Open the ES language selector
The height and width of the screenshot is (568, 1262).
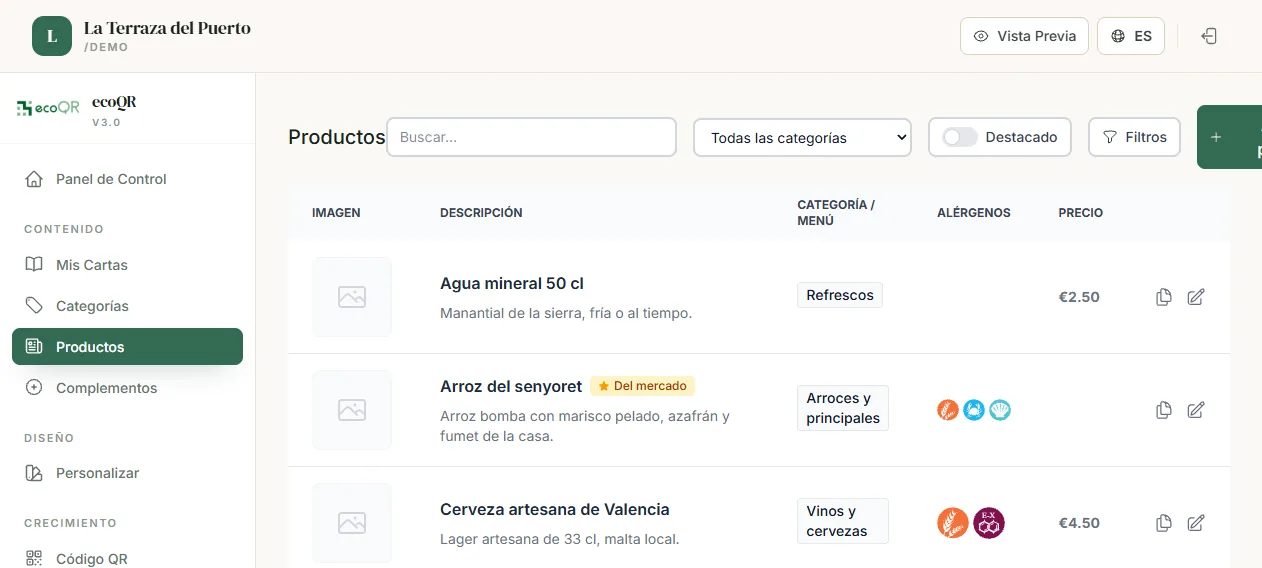tap(1131, 36)
